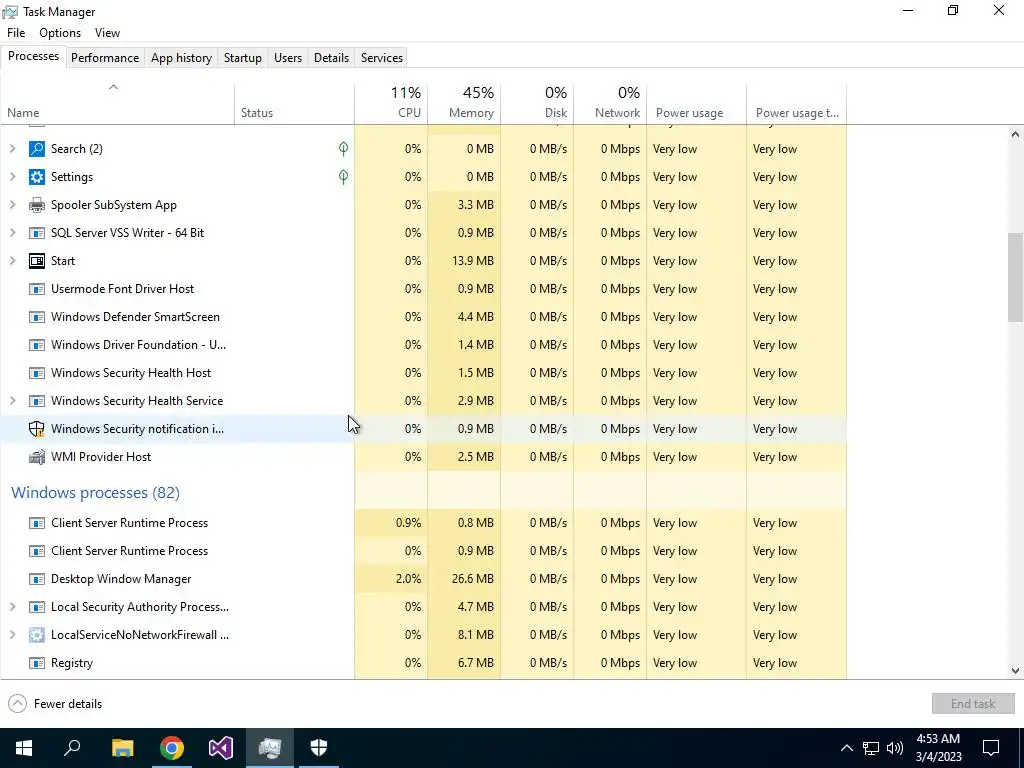Click the Spooler SubSystem App printer icon
Screen dimensions: 1024x768
click(x=37, y=205)
